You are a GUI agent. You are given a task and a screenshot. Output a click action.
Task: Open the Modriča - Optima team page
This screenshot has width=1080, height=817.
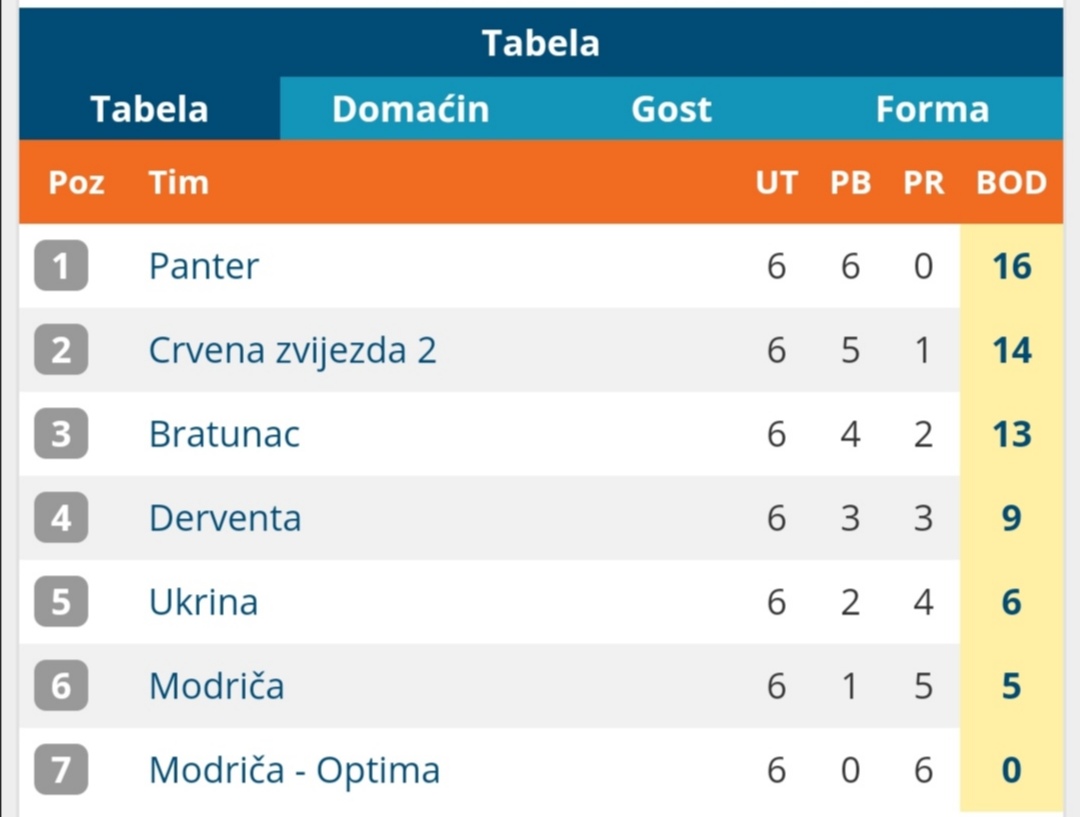(294, 770)
